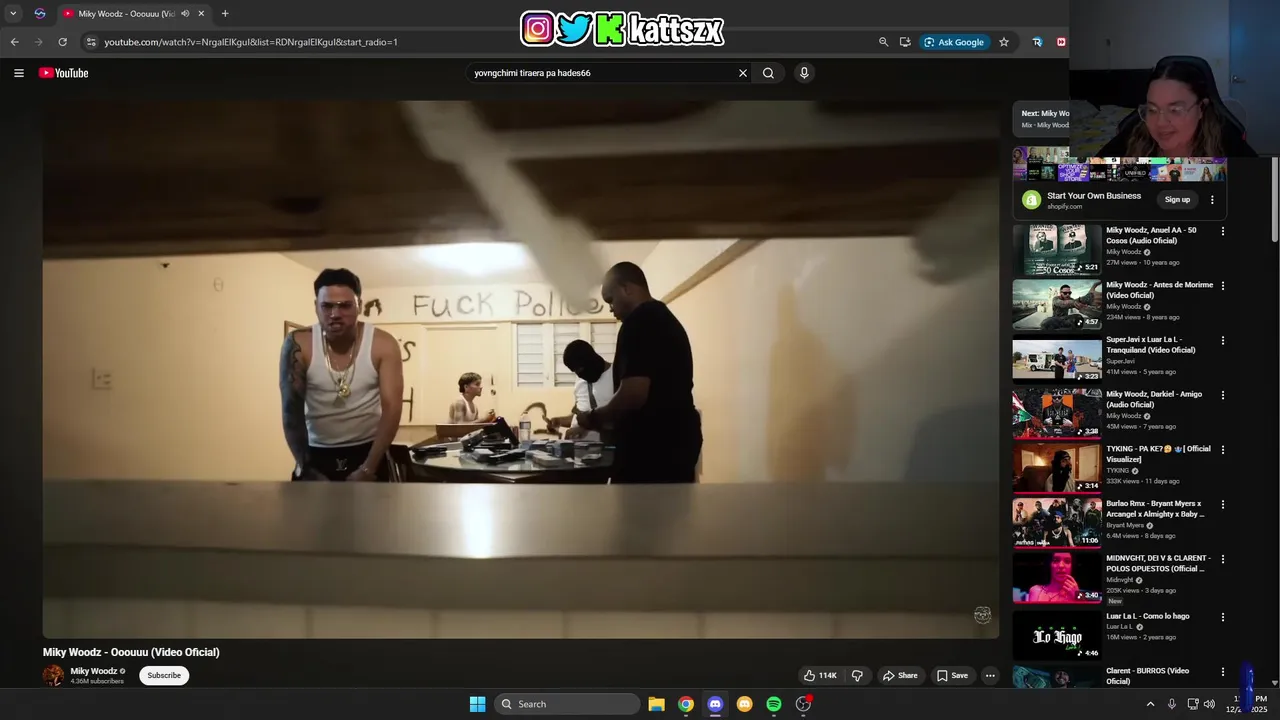Run the YouTube search magnifier button
Screen dimensions: 1280x720
pos(768,73)
